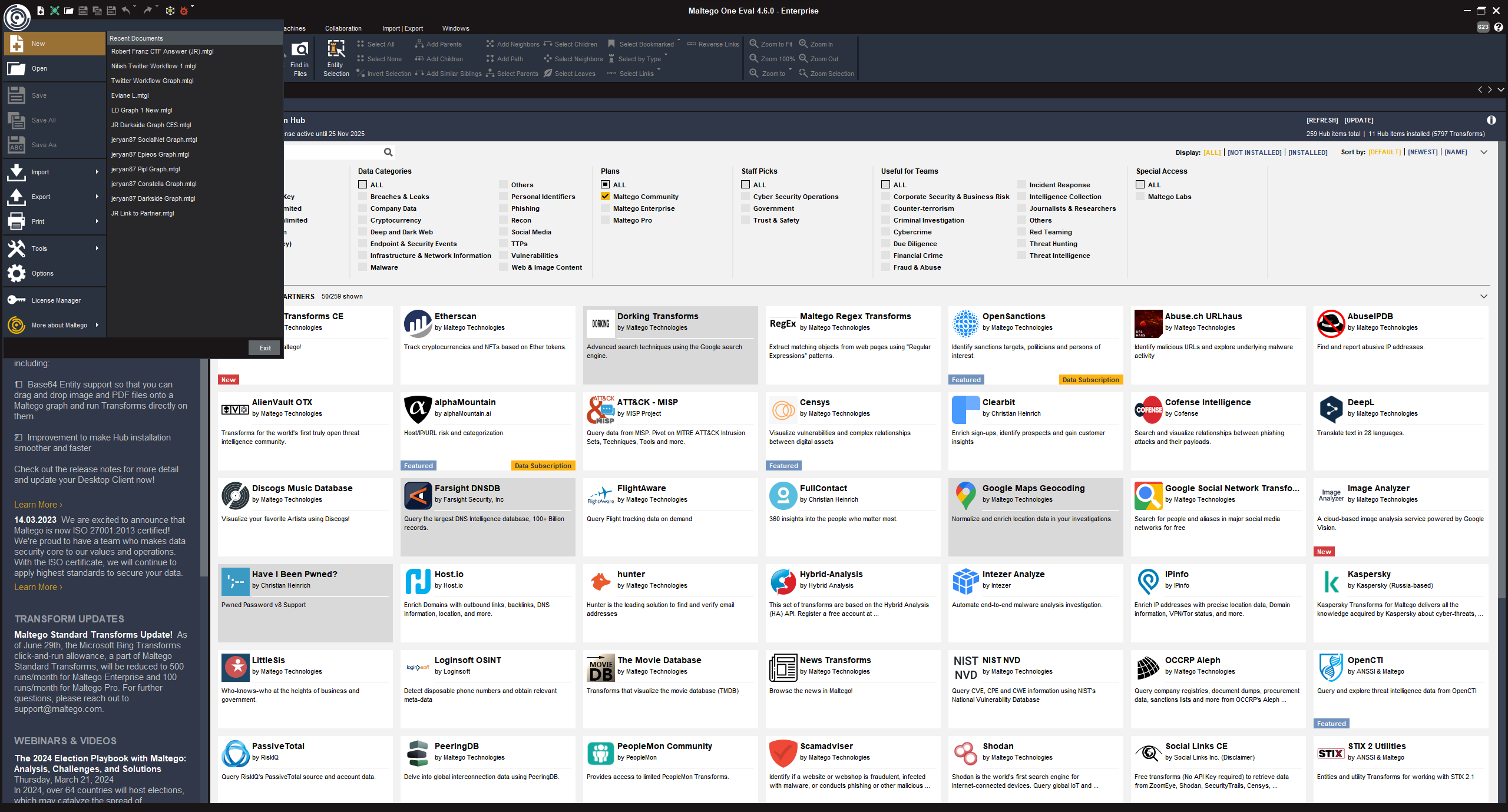The image size is (1508, 812).
Task: Click inside the Hub search input field
Action: (332, 152)
